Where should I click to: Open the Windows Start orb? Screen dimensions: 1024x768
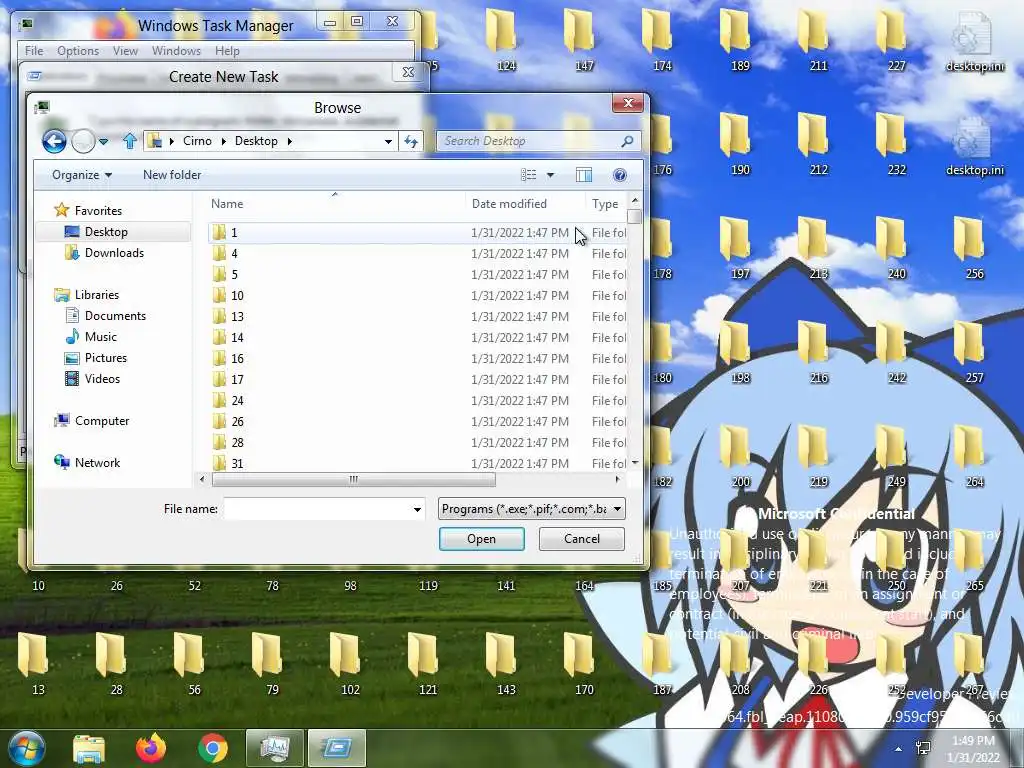[x=25, y=748]
